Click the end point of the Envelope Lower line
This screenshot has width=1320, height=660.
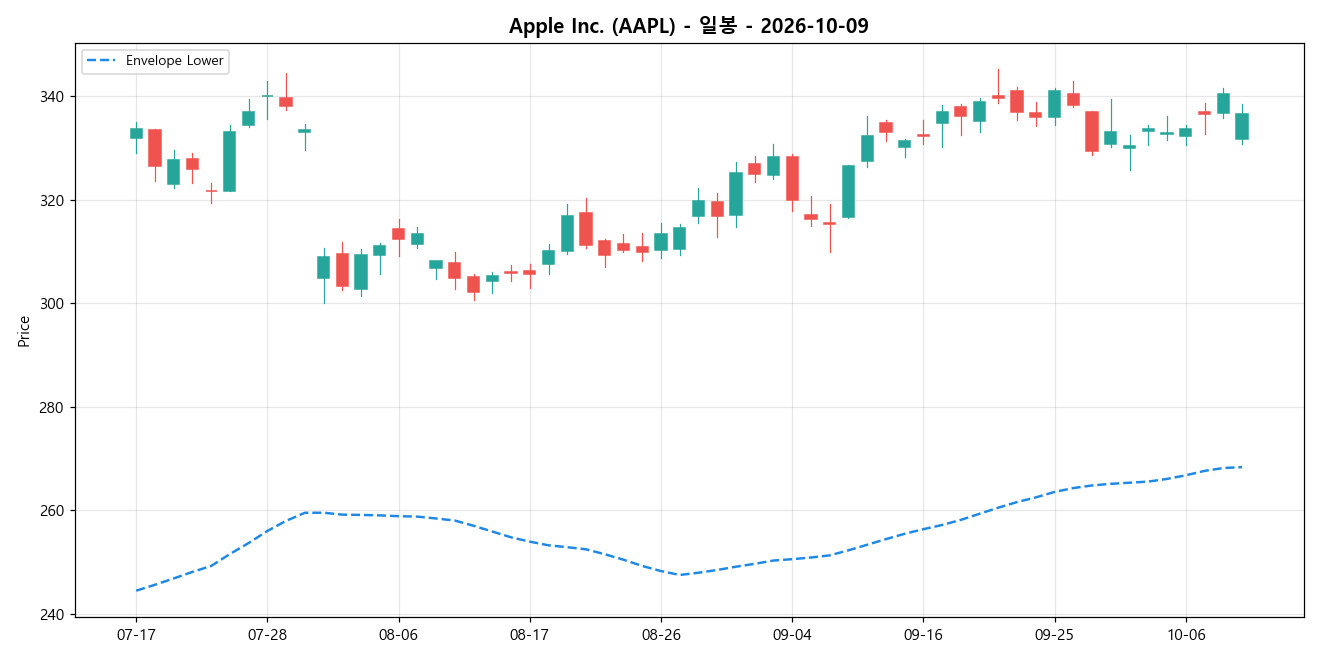click(x=1241, y=467)
